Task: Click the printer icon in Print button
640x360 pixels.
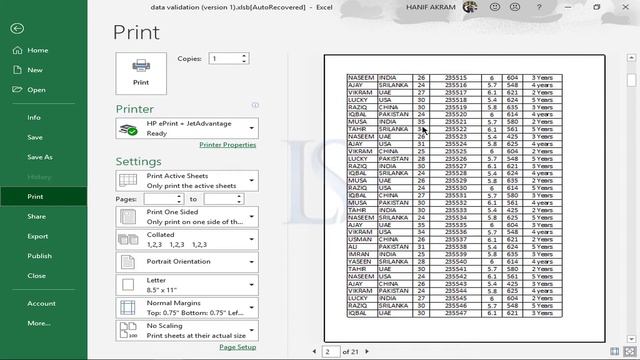Action: click(141, 66)
